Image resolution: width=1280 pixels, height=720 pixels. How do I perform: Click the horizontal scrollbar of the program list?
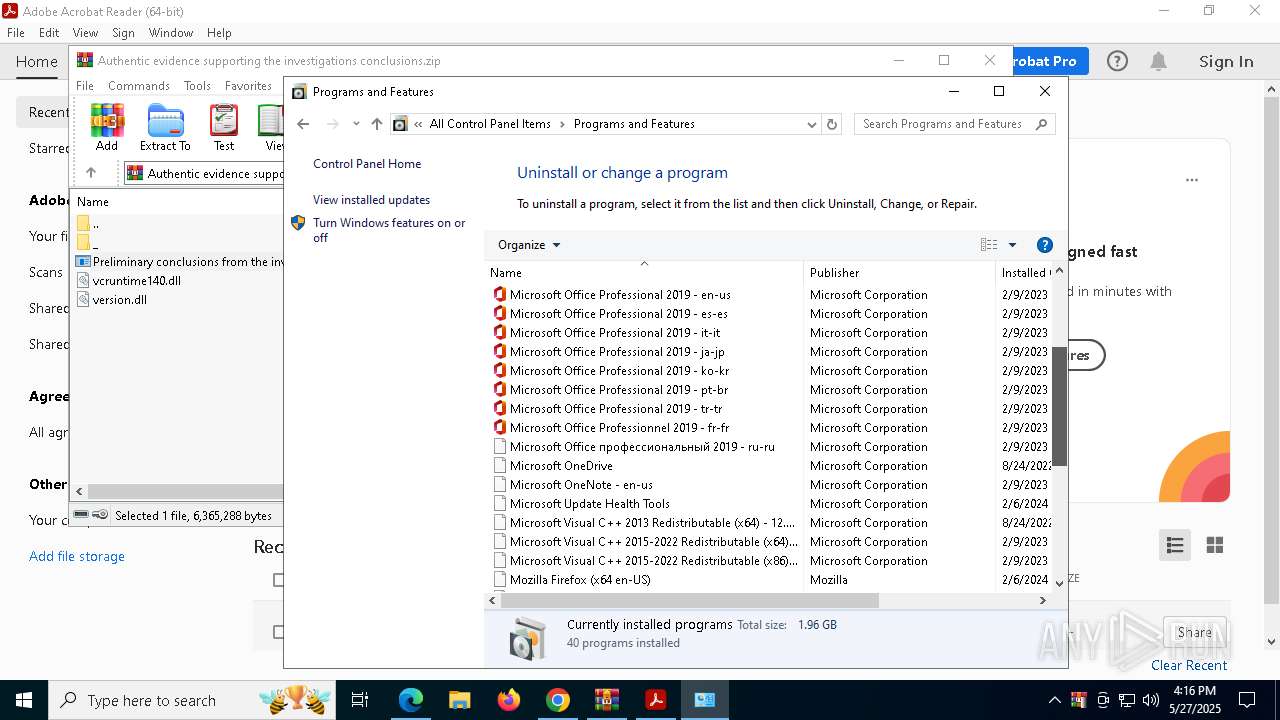(688, 601)
